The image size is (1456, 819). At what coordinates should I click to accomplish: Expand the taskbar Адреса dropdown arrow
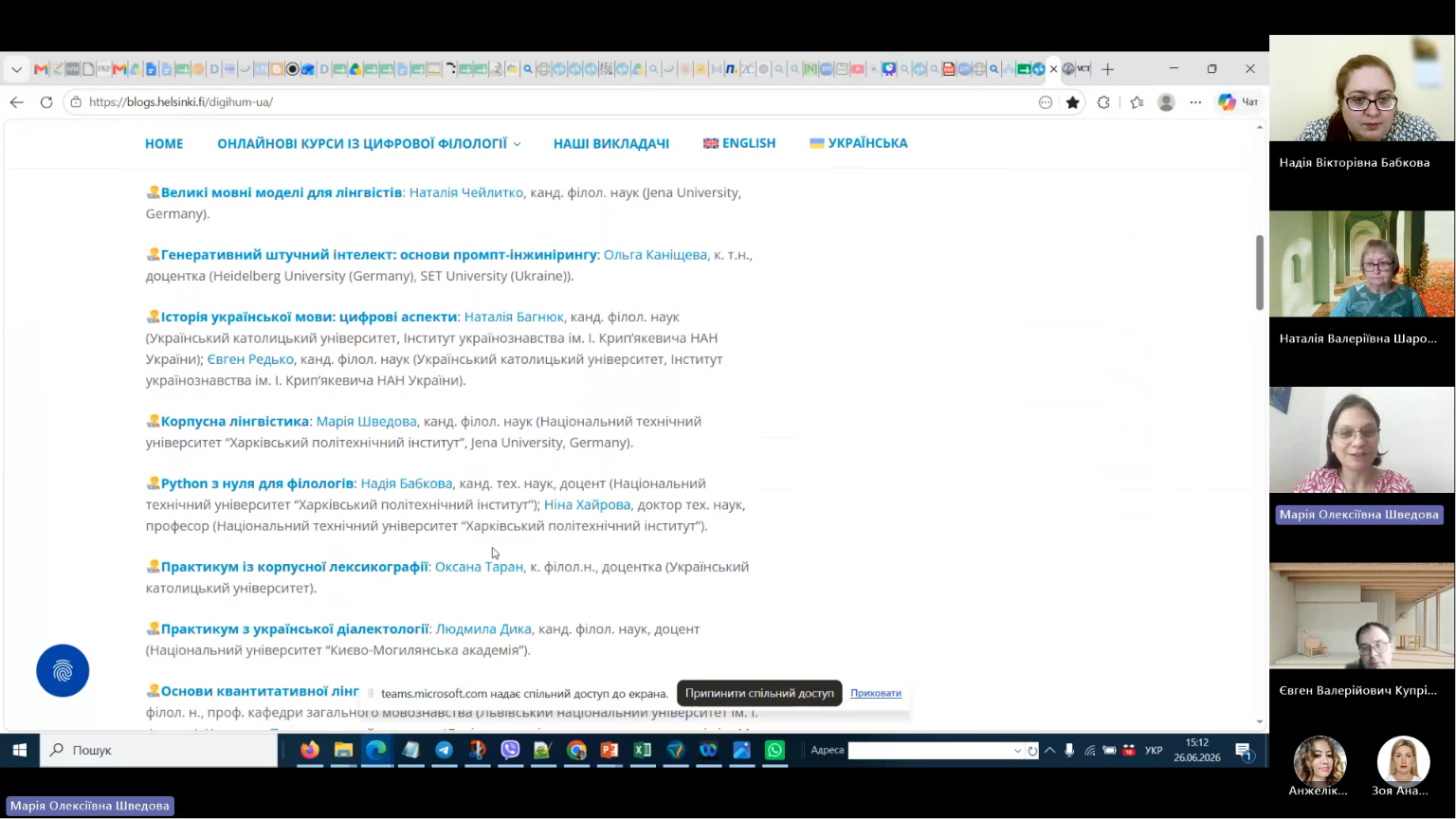click(1017, 751)
